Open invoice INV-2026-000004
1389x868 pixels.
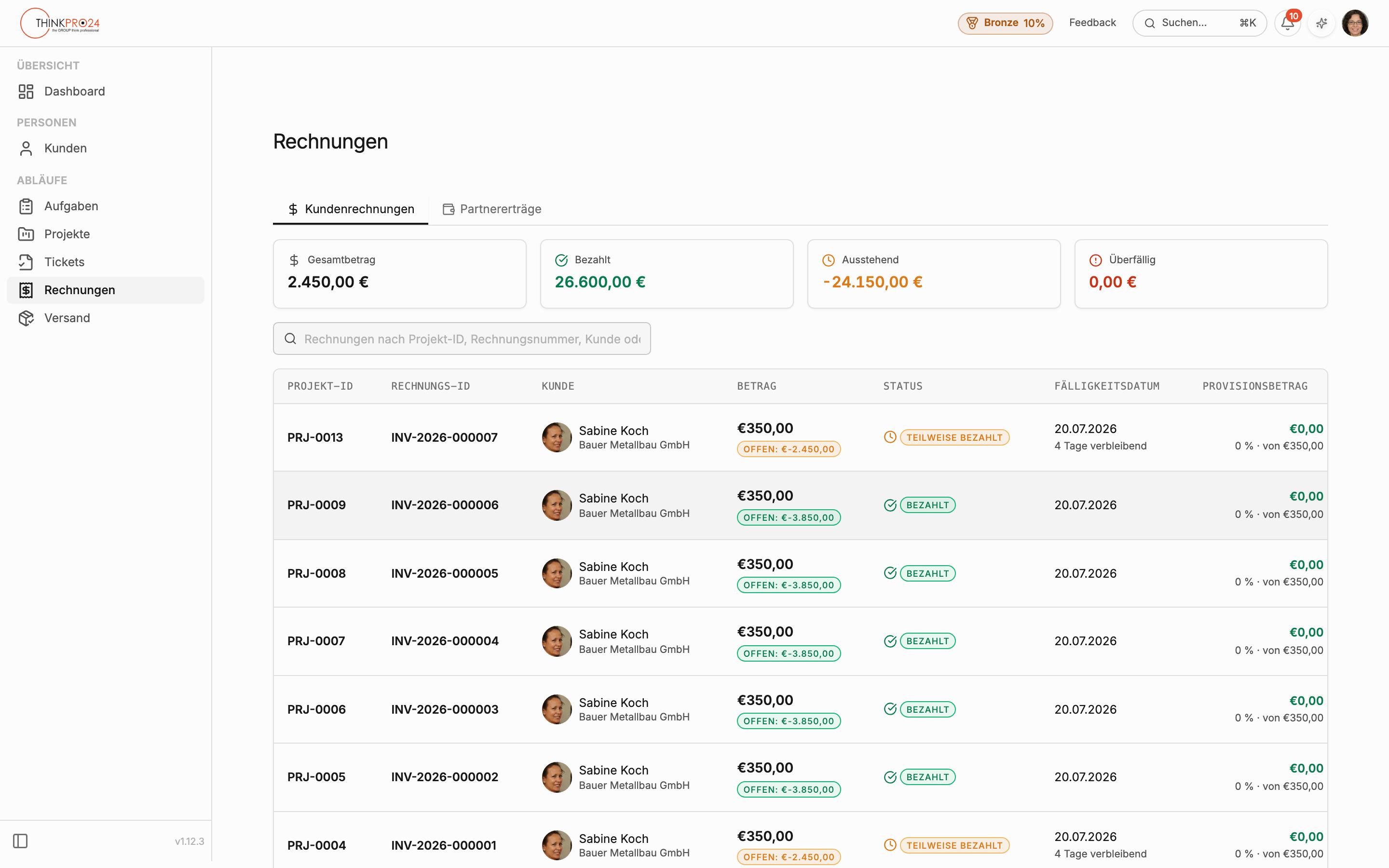coord(445,641)
